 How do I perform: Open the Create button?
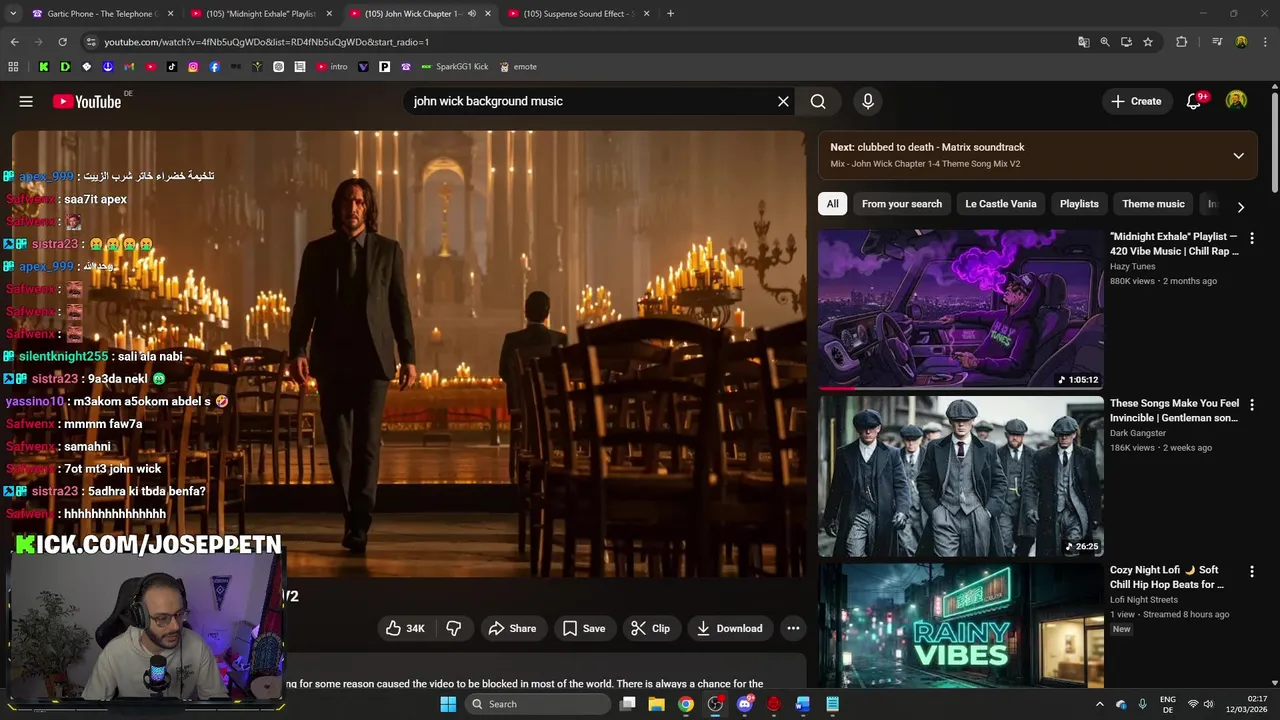tap(1137, 101)
